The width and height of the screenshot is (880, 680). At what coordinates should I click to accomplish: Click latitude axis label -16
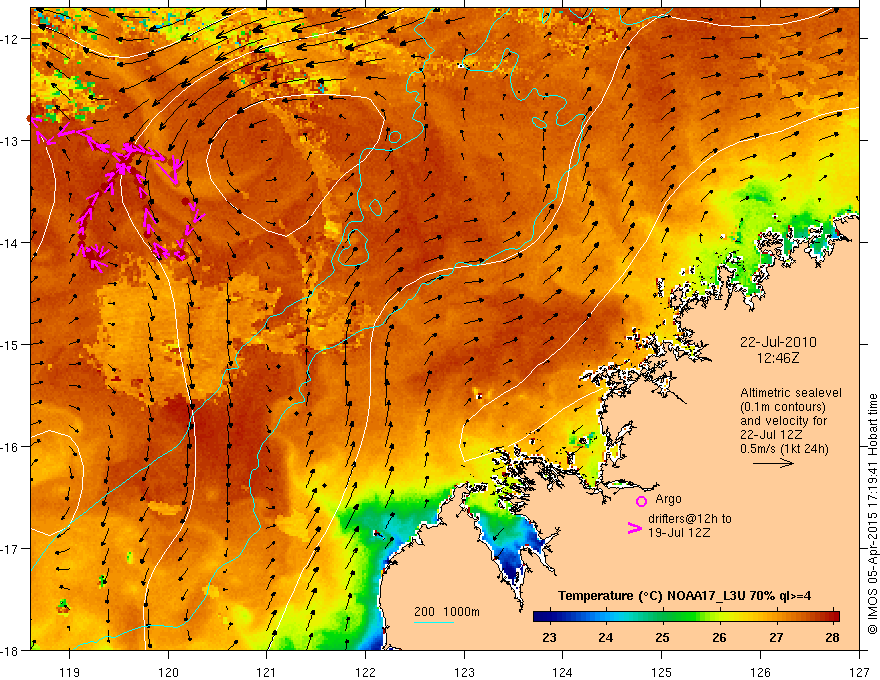[11, 447]
